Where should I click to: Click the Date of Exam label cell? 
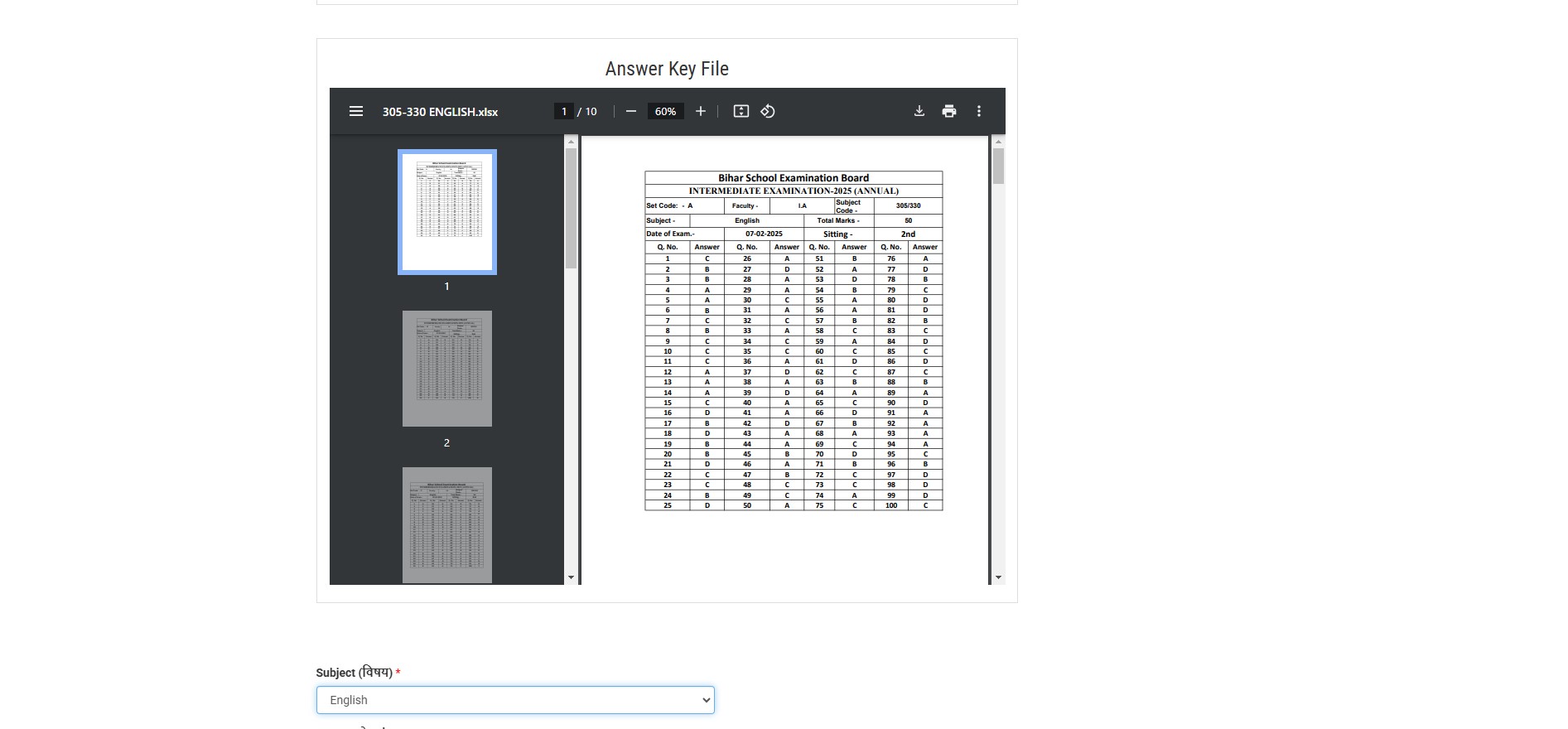[x=684, y=234]
